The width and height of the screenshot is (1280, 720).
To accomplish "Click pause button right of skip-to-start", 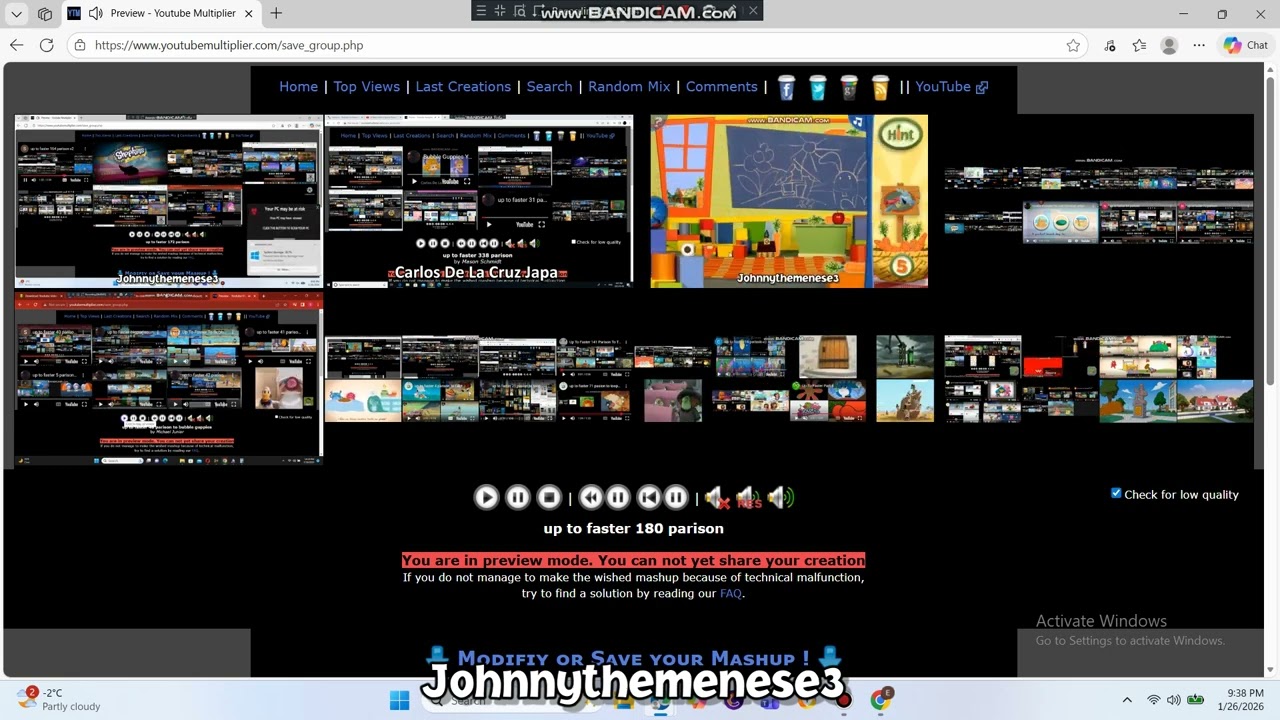I will tap(676, 497).
